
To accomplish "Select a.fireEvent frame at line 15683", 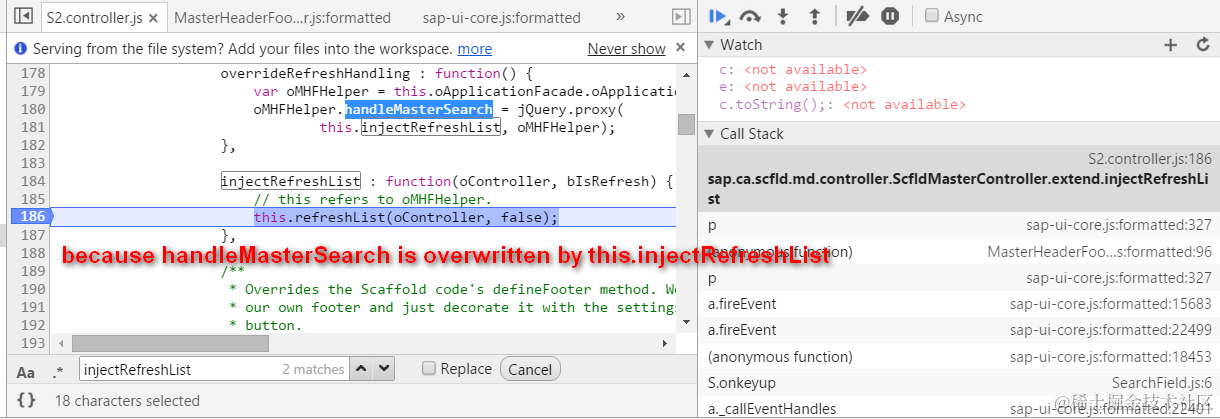I will [959, 304].
